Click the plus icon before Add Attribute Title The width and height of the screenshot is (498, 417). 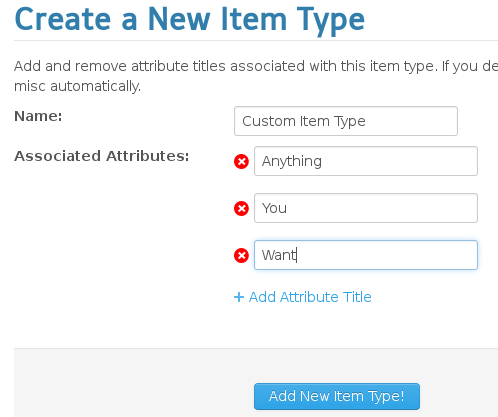[239, 297]
